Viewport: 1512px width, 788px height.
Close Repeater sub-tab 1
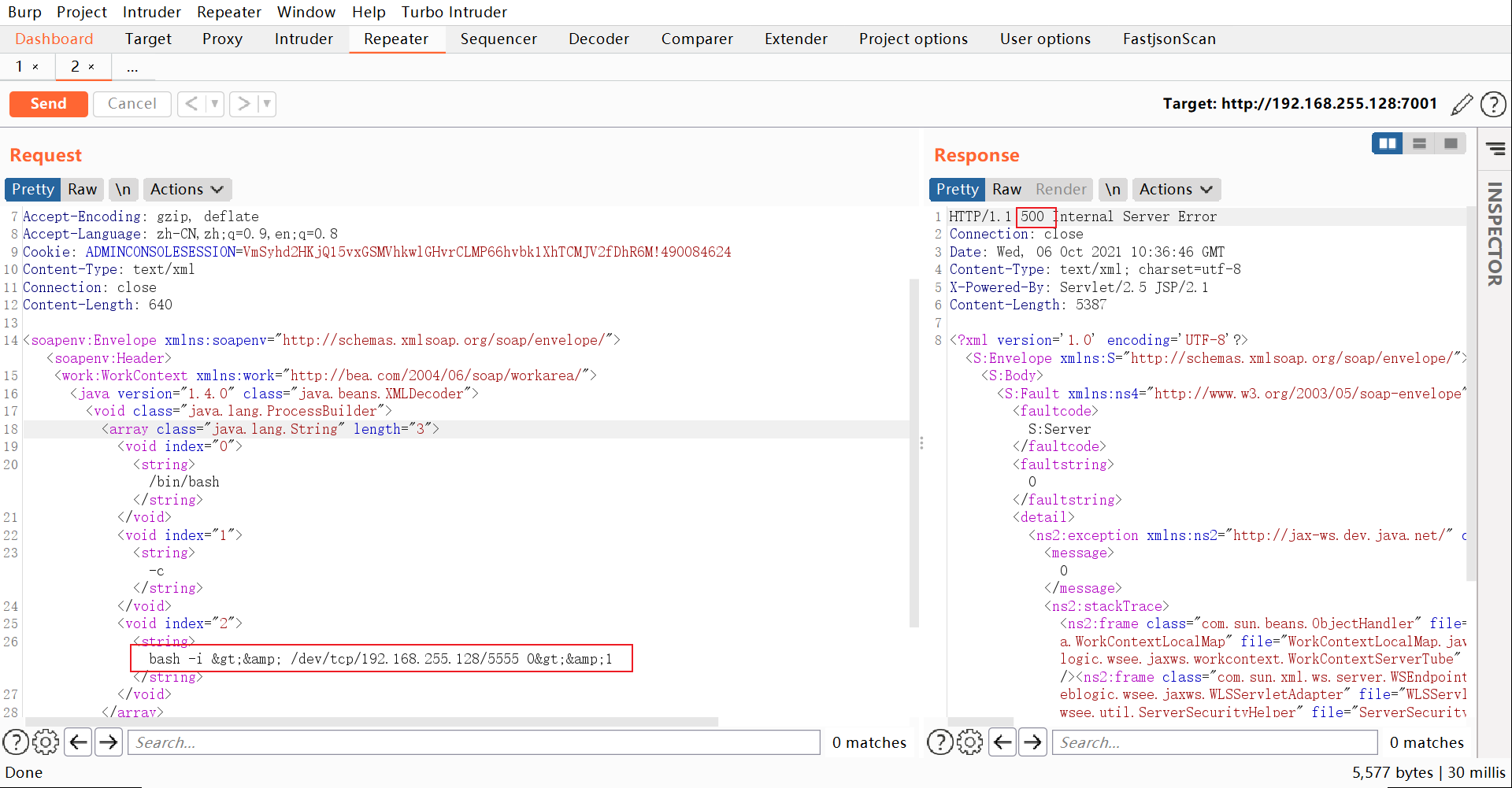pyautogui.click(x=35, y=68)
